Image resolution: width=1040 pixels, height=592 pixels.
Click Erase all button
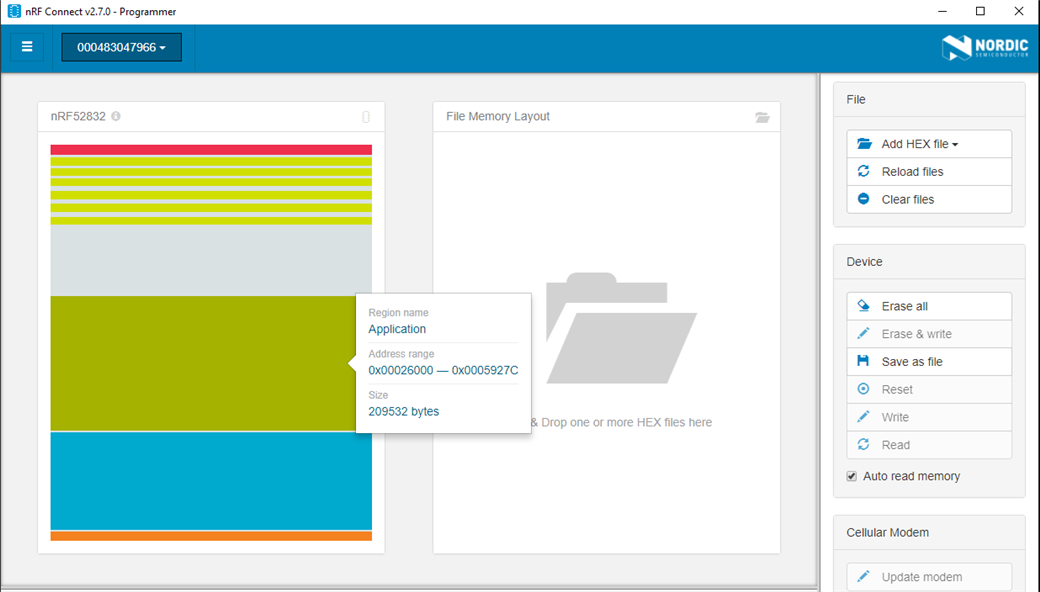point(929,306)
